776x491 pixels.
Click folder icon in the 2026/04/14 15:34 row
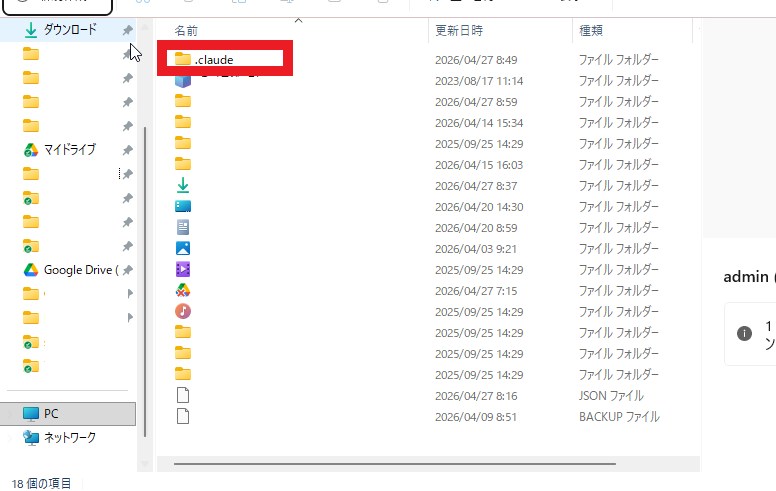tap(183, 122)
